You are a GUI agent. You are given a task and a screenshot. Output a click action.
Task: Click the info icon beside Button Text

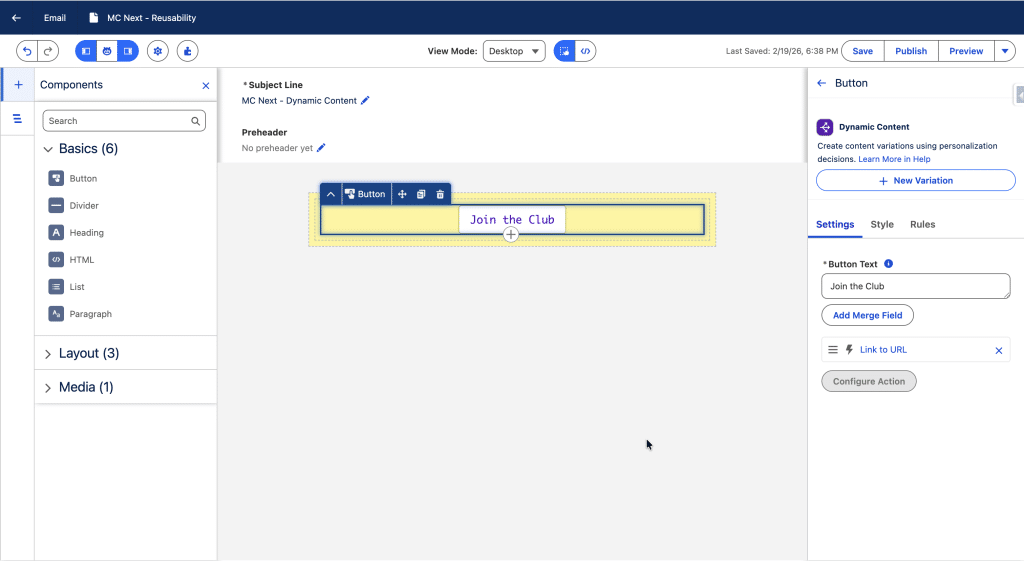click(889, 264)
